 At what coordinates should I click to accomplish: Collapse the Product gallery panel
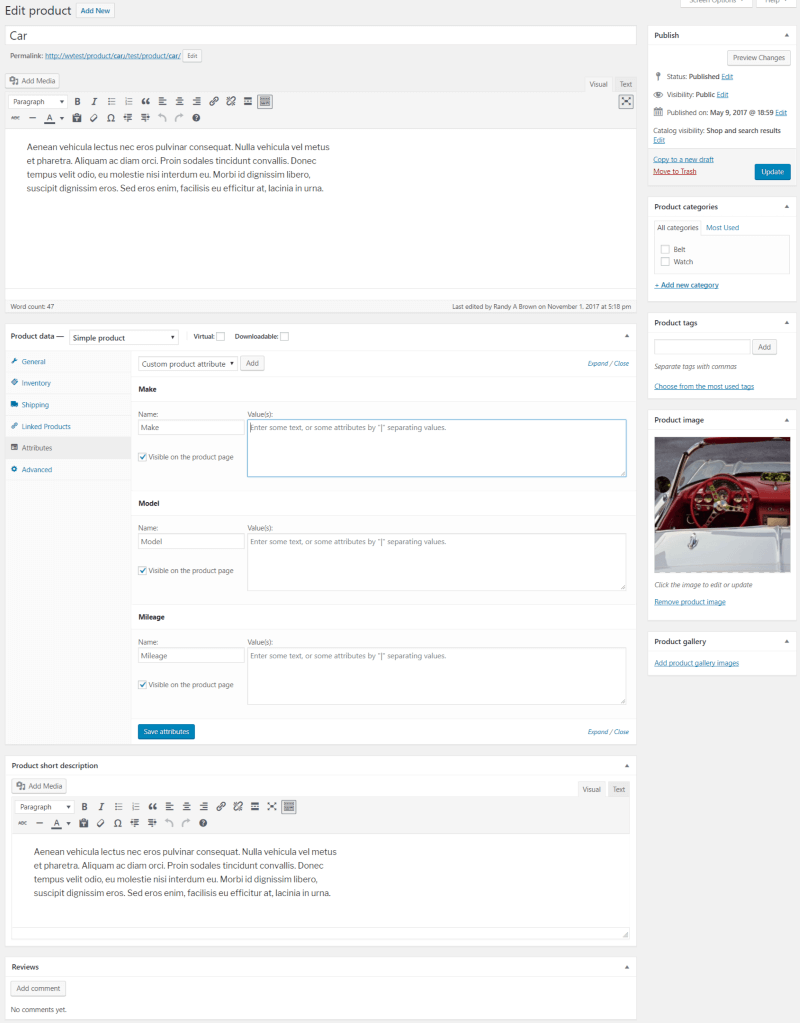point(786,641)
